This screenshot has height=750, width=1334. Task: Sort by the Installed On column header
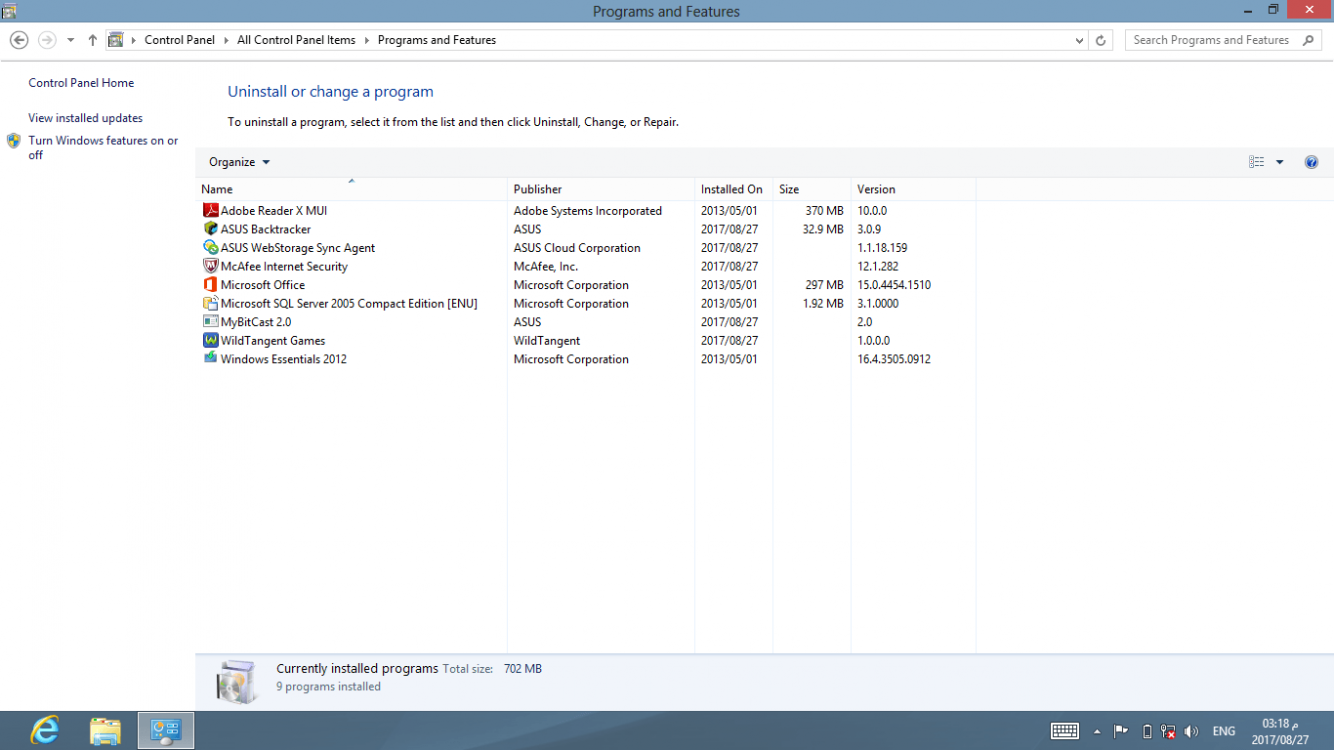(733, 189)
